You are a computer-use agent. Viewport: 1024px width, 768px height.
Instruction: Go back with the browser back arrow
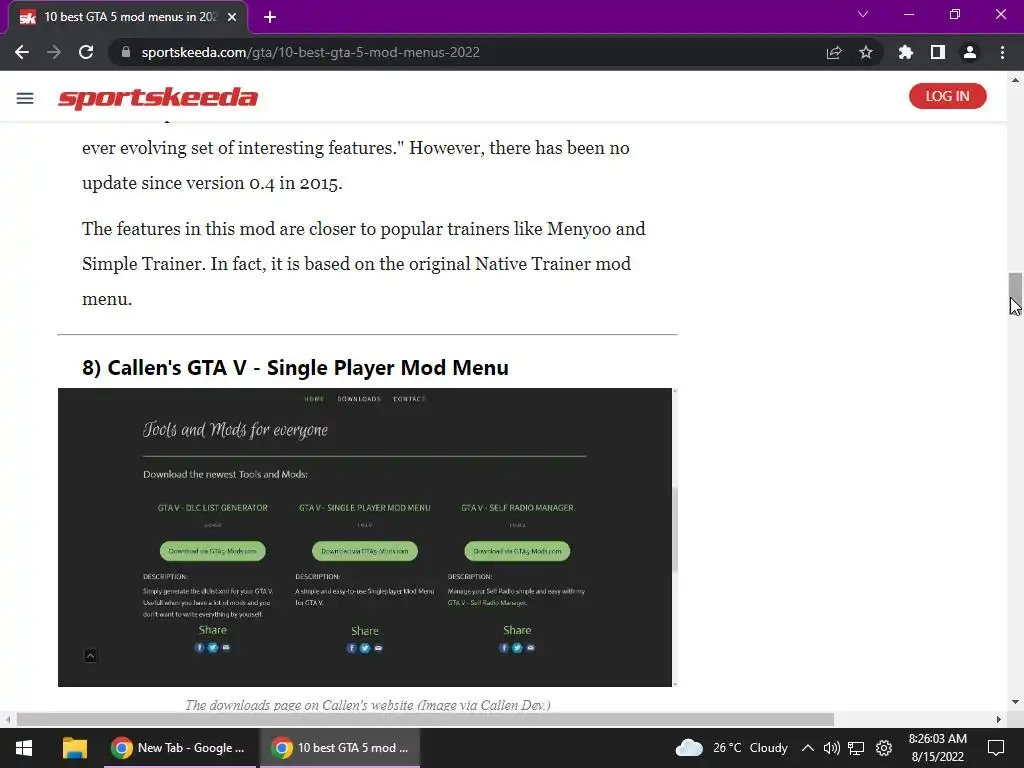(22, 52)
